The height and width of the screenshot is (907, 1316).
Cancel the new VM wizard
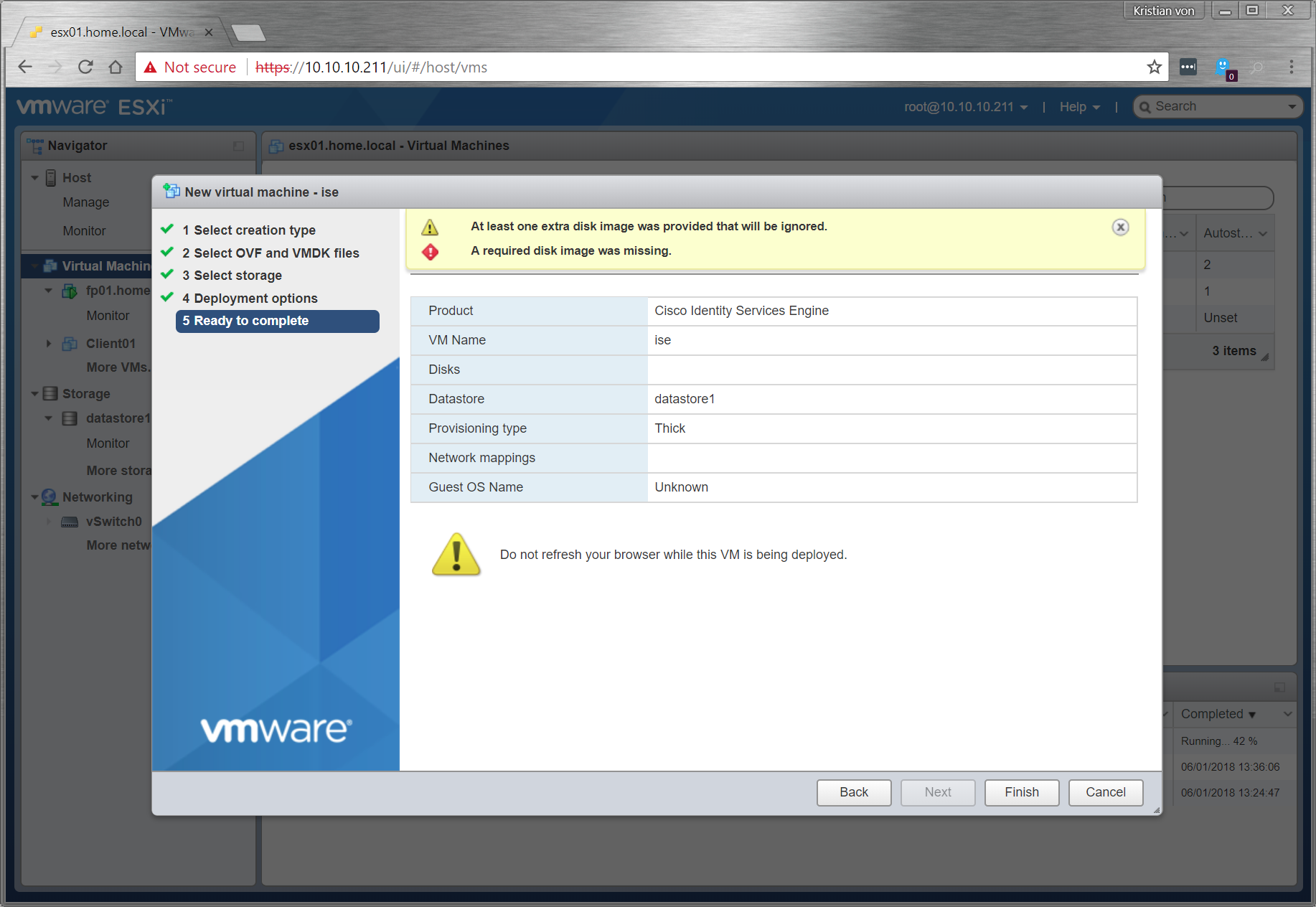(1106, 792)
